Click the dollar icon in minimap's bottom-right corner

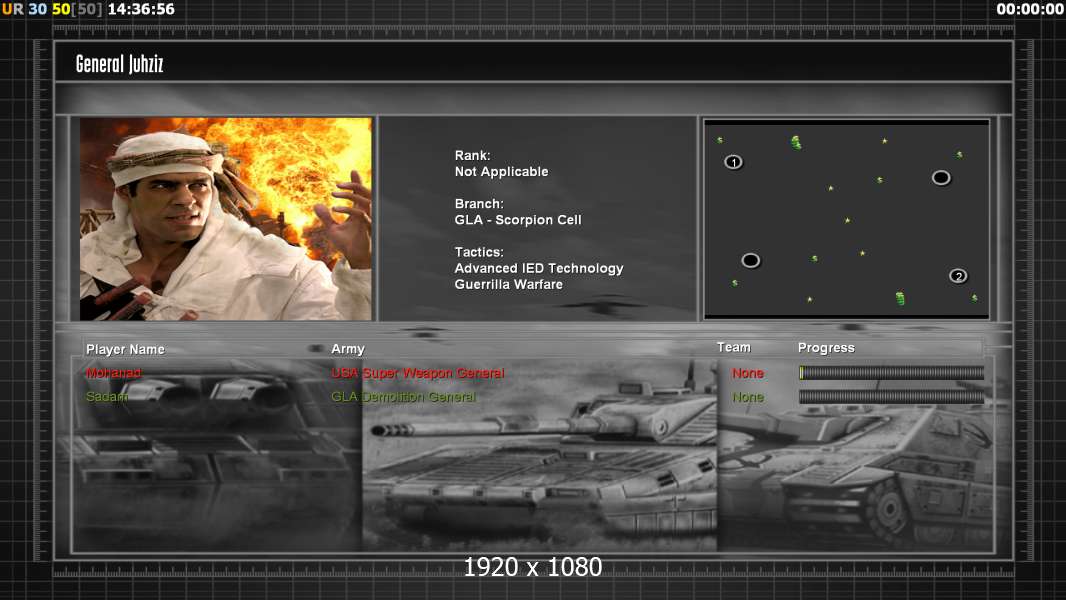click(974, 298)
